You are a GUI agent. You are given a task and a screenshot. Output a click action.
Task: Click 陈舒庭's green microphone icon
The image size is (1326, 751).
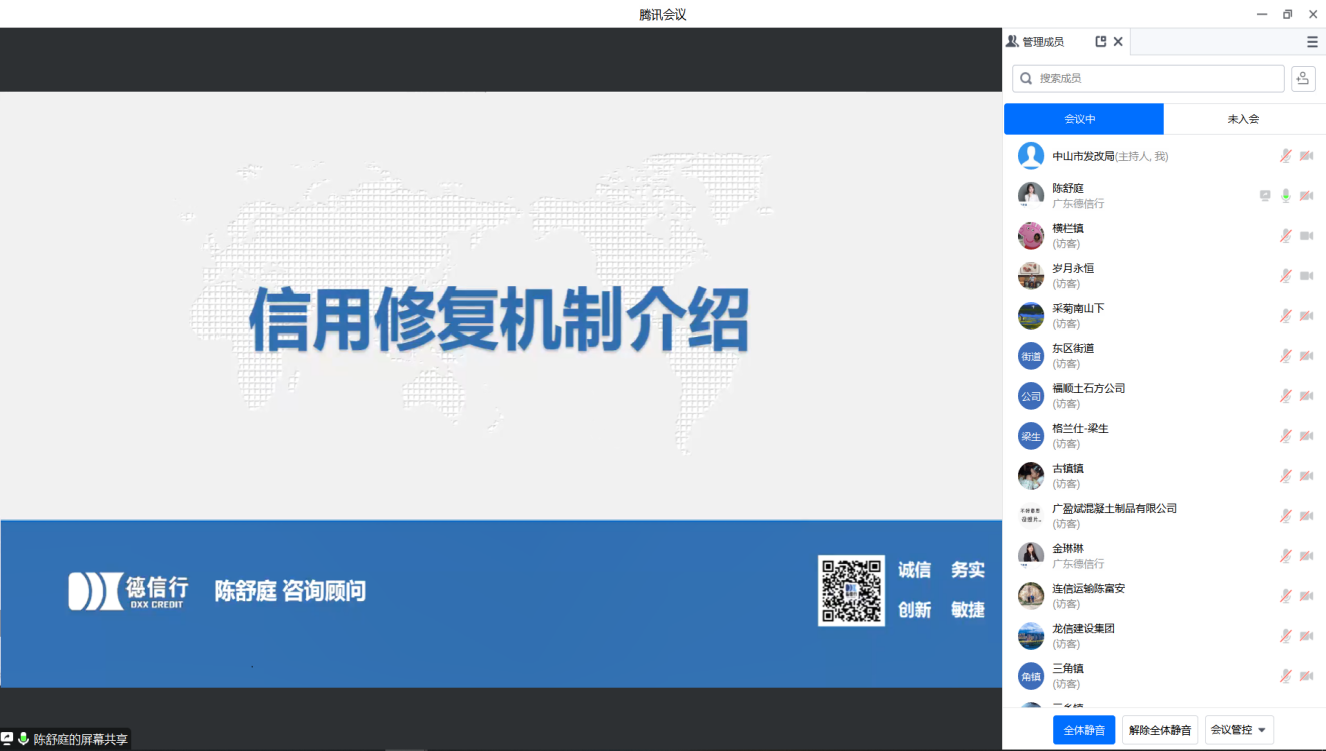point(1286,196)
